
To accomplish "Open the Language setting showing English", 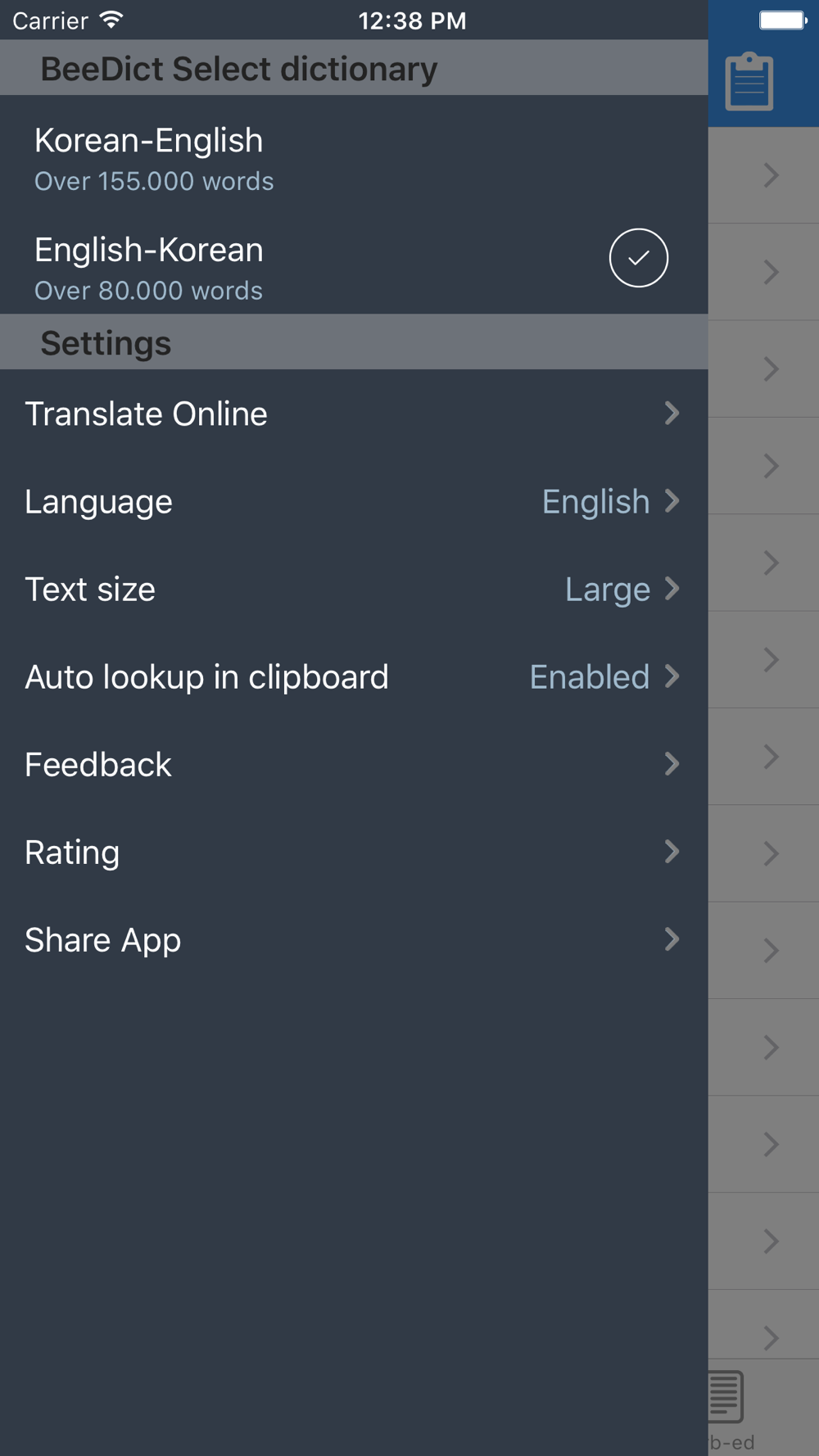I will point(354,501).
